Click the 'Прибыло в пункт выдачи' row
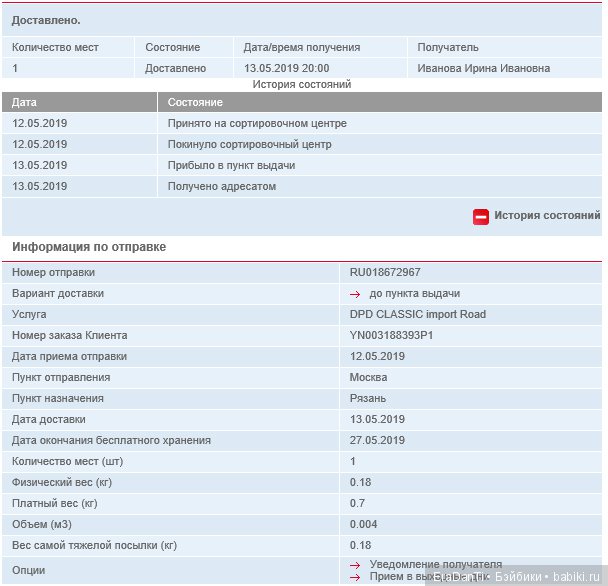The image size is (608, 586). (231, 166)
